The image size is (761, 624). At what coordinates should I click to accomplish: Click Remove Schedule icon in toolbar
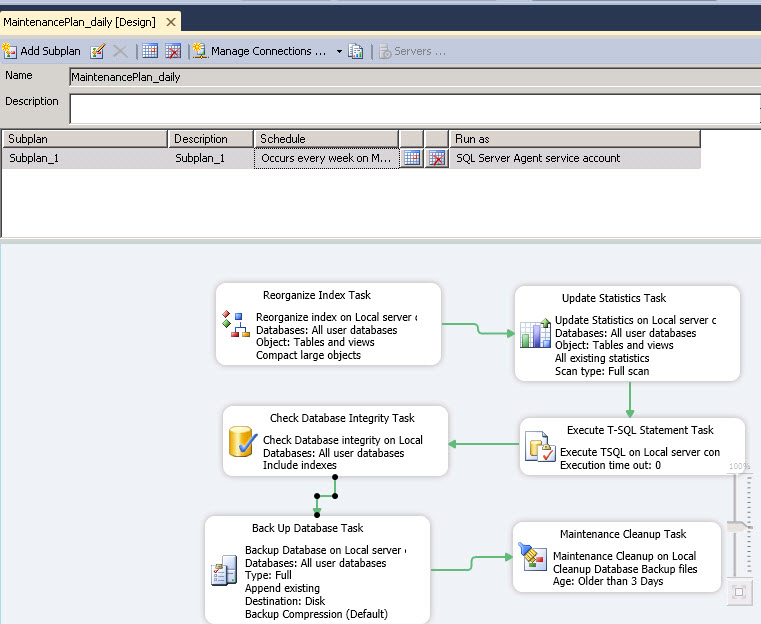[x=173, y=51]
